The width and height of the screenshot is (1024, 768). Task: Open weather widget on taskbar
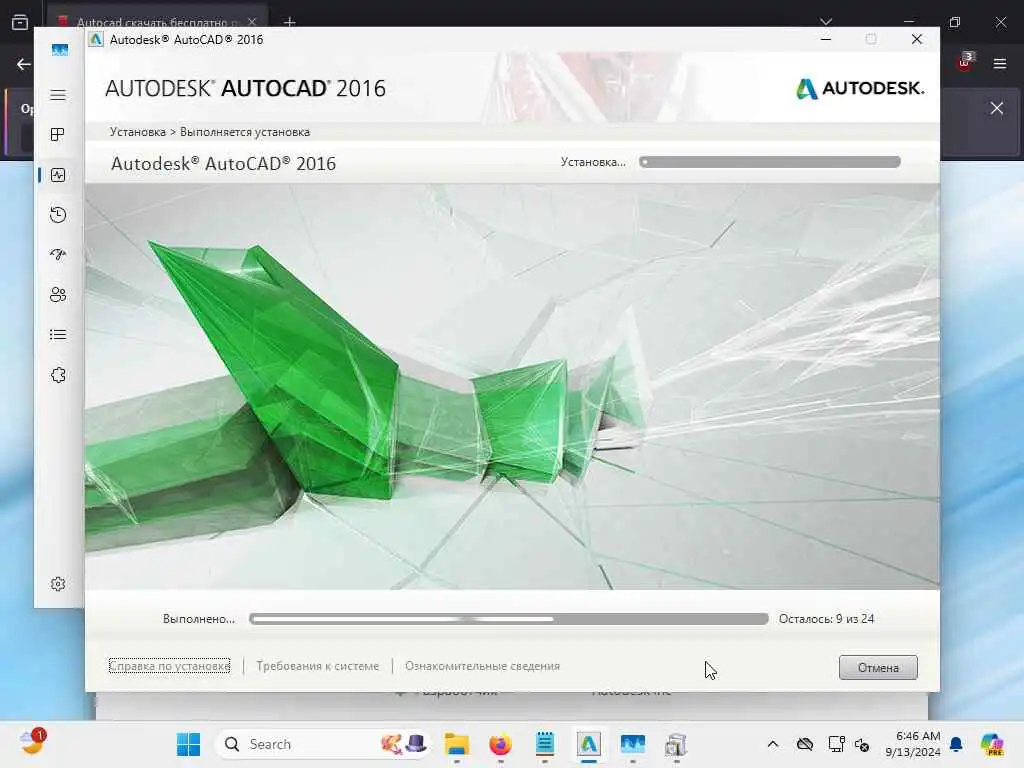pos(31,742)
